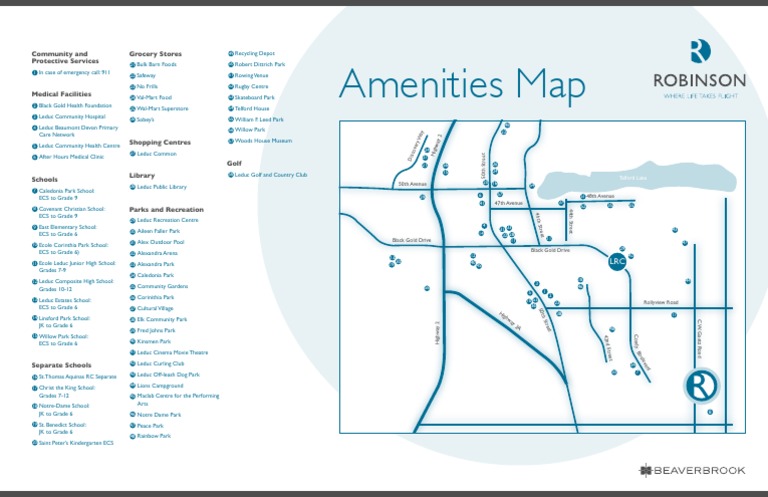Viewport: 768px width, 497px height.
Task: Click the 'Amenities Map' title
Action: (x=462, y=85)
